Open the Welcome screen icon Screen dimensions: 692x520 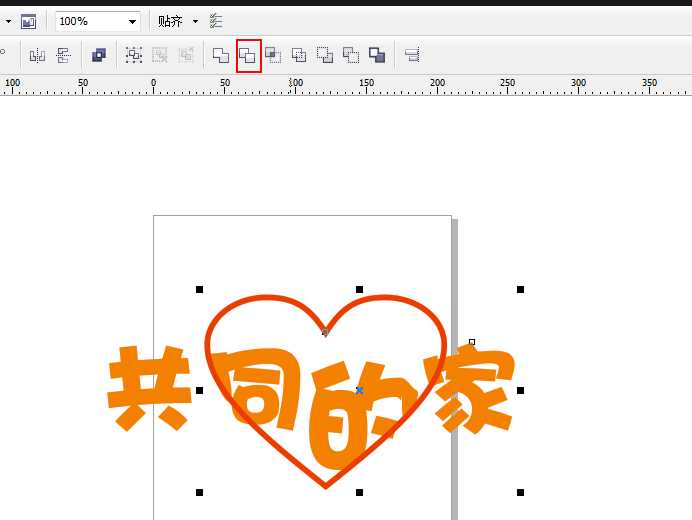(x=28, y=21)
